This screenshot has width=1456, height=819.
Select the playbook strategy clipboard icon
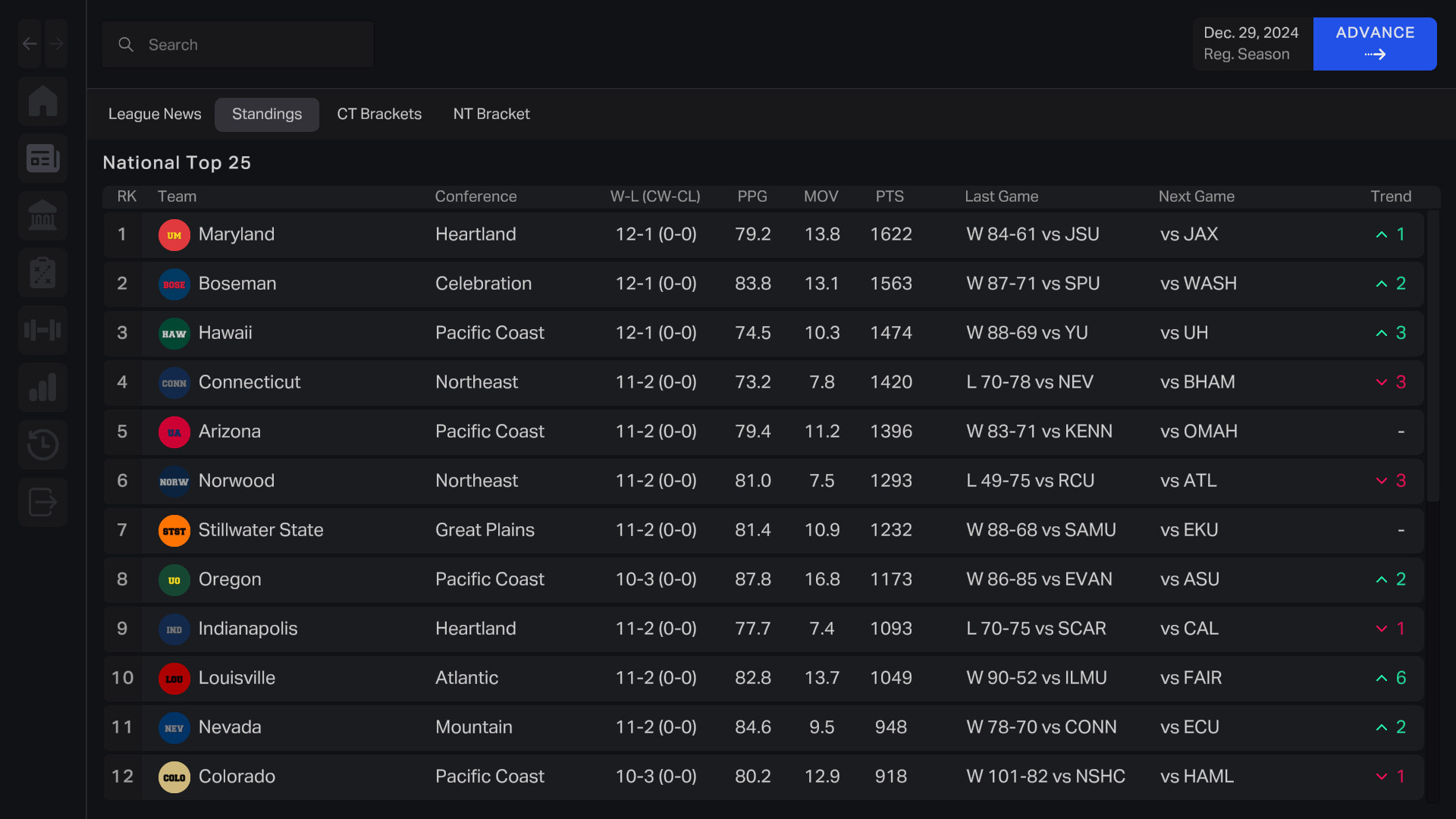coord(42,273)
